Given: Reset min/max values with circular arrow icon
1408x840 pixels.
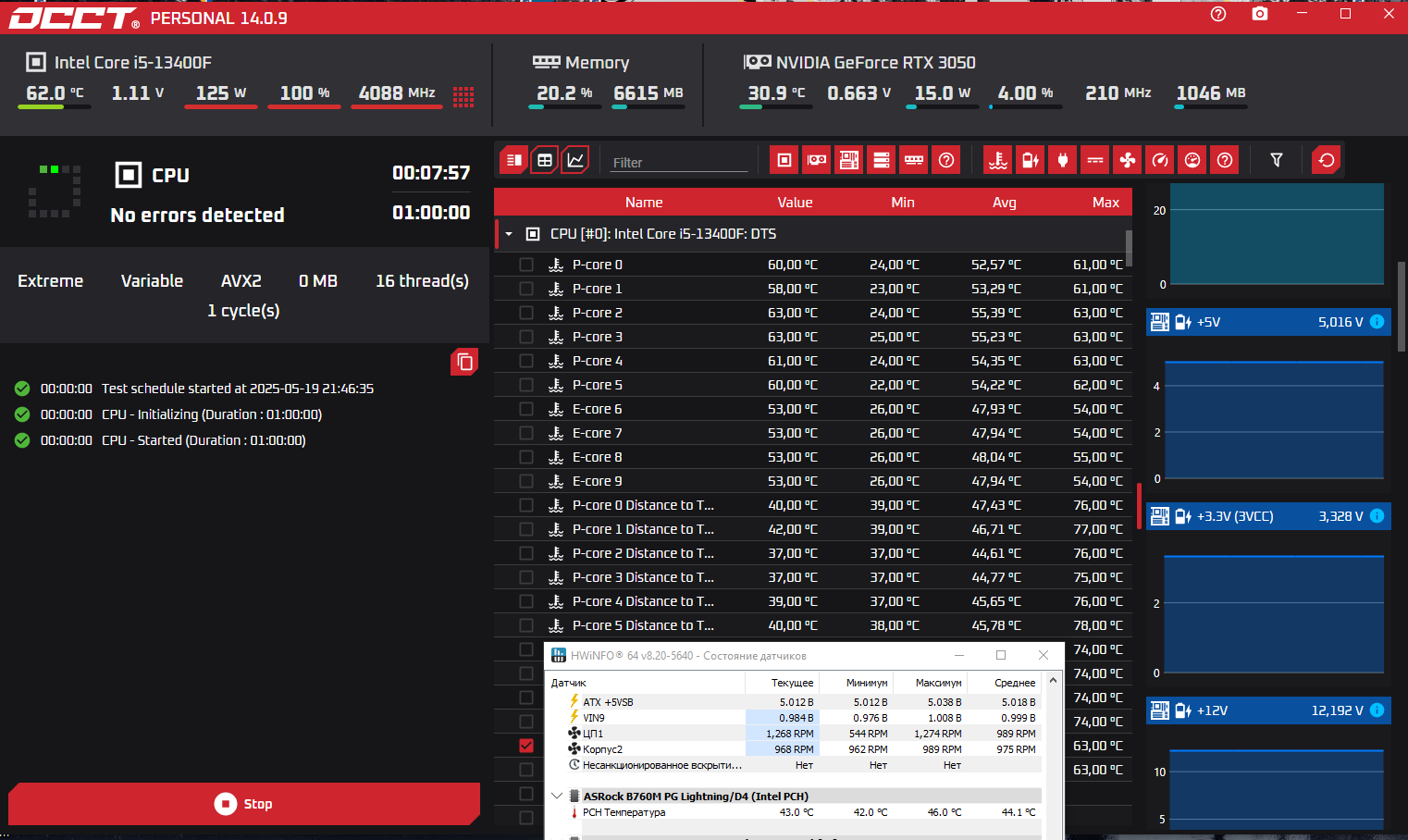Looking at the screenshot, I should (x=1327, y=160).
